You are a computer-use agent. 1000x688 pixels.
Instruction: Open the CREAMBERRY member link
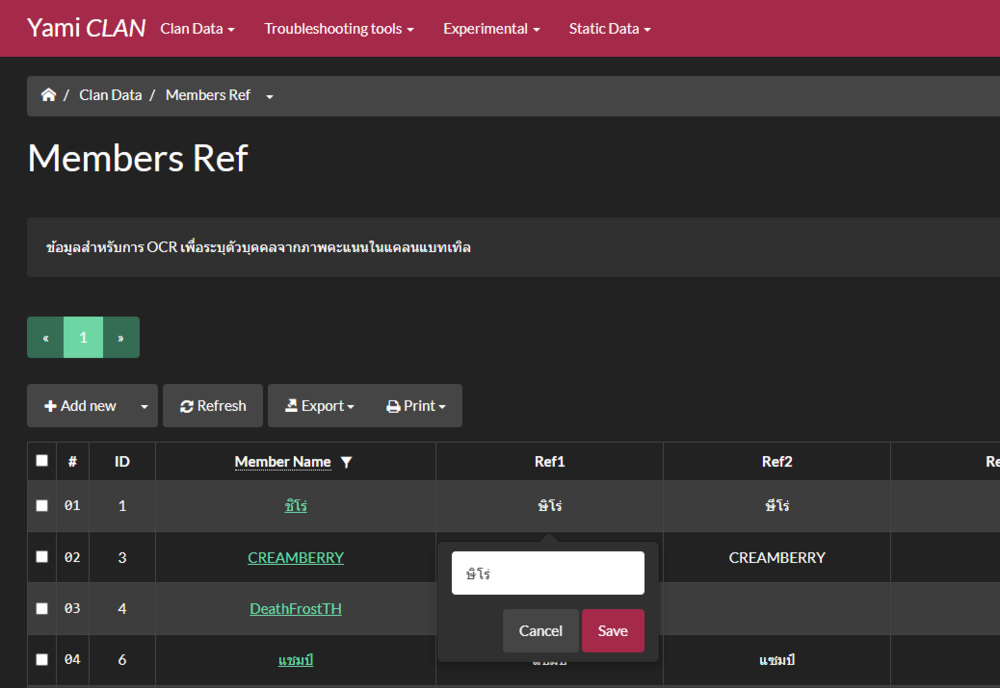click(x=296, y=558)
